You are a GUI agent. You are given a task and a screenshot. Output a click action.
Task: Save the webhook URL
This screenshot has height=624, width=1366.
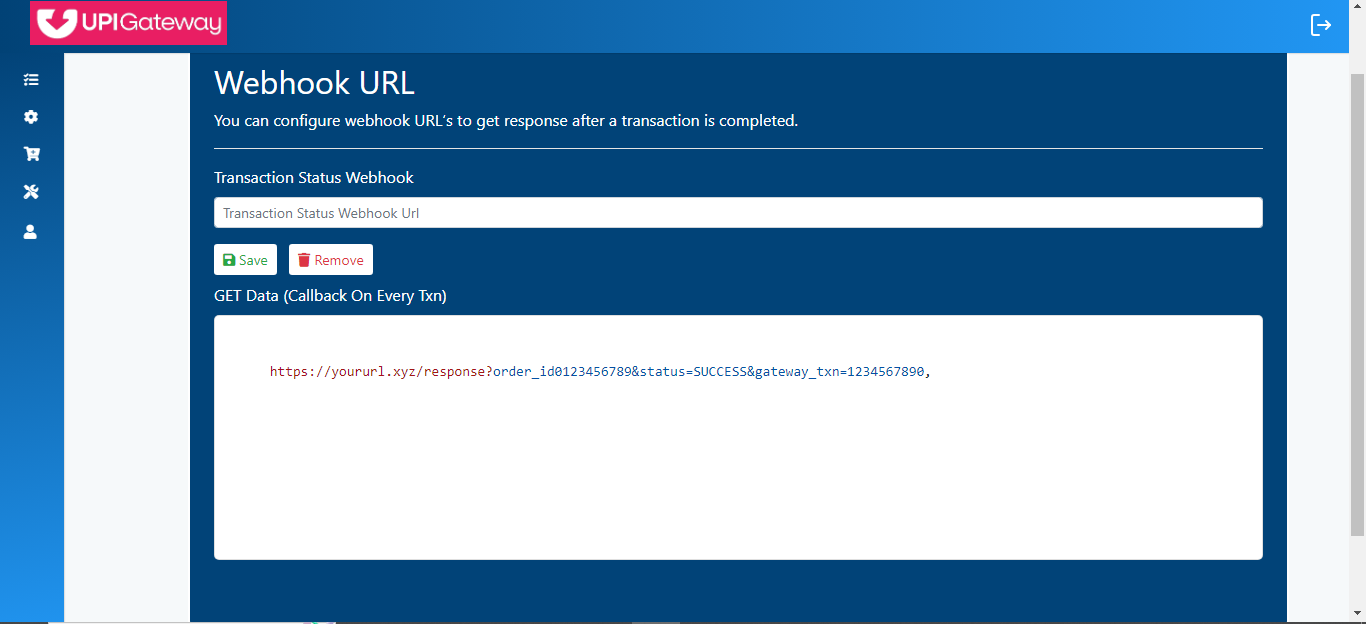tap(245, 260)
